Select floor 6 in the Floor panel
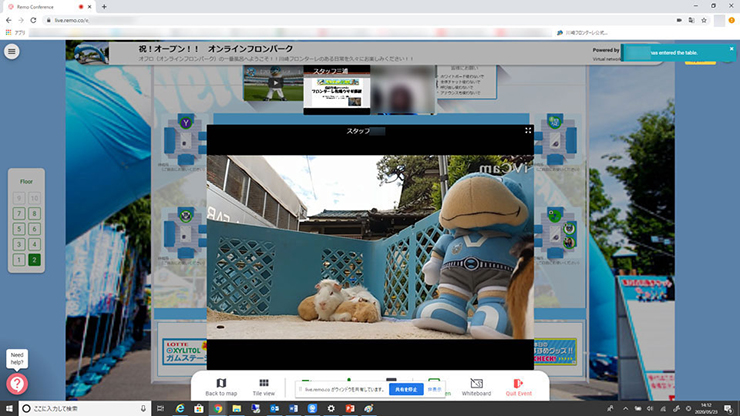Viewport: 740px width, 416px height. pos(34,229)
